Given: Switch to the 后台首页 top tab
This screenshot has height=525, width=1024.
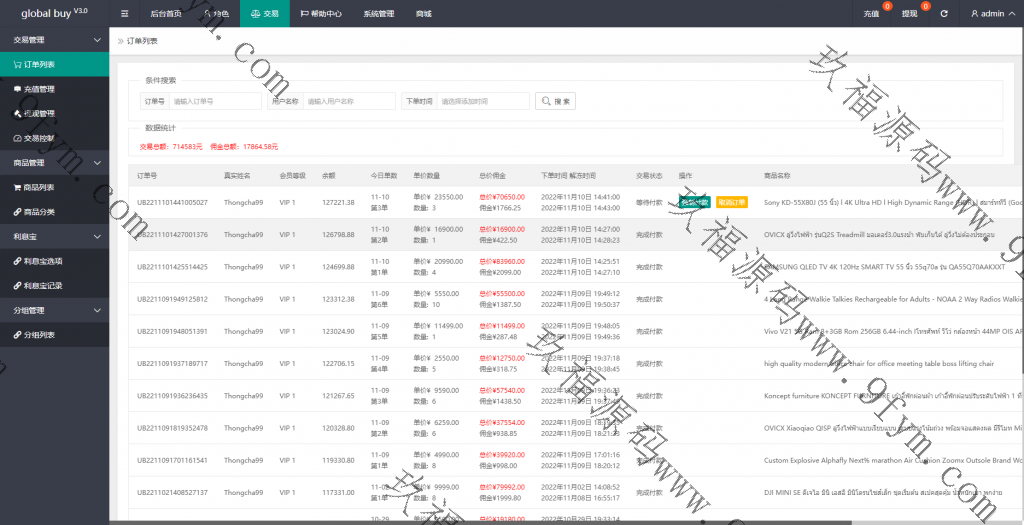Looking at the screenshot, I should pos(166,14).
